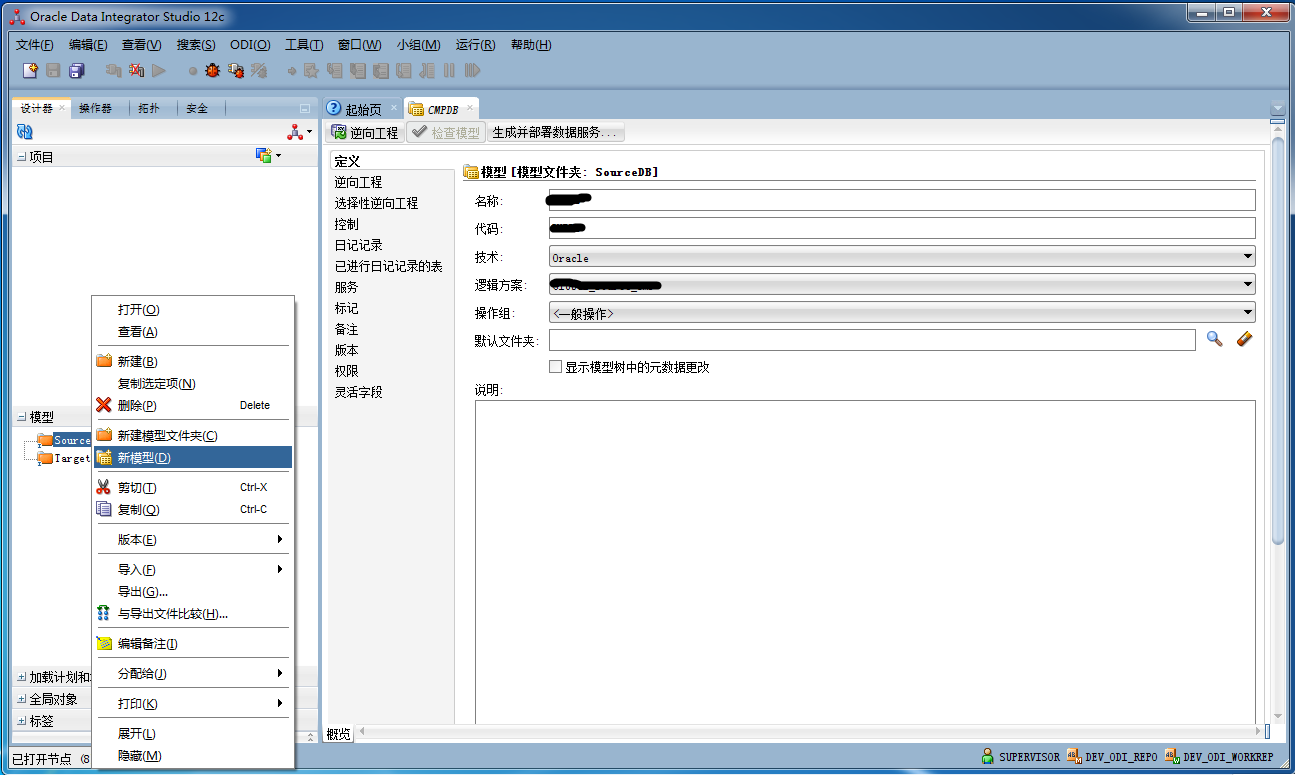
Task: Click the red debug bug toolbar icon
Action: tap(212, 70)
